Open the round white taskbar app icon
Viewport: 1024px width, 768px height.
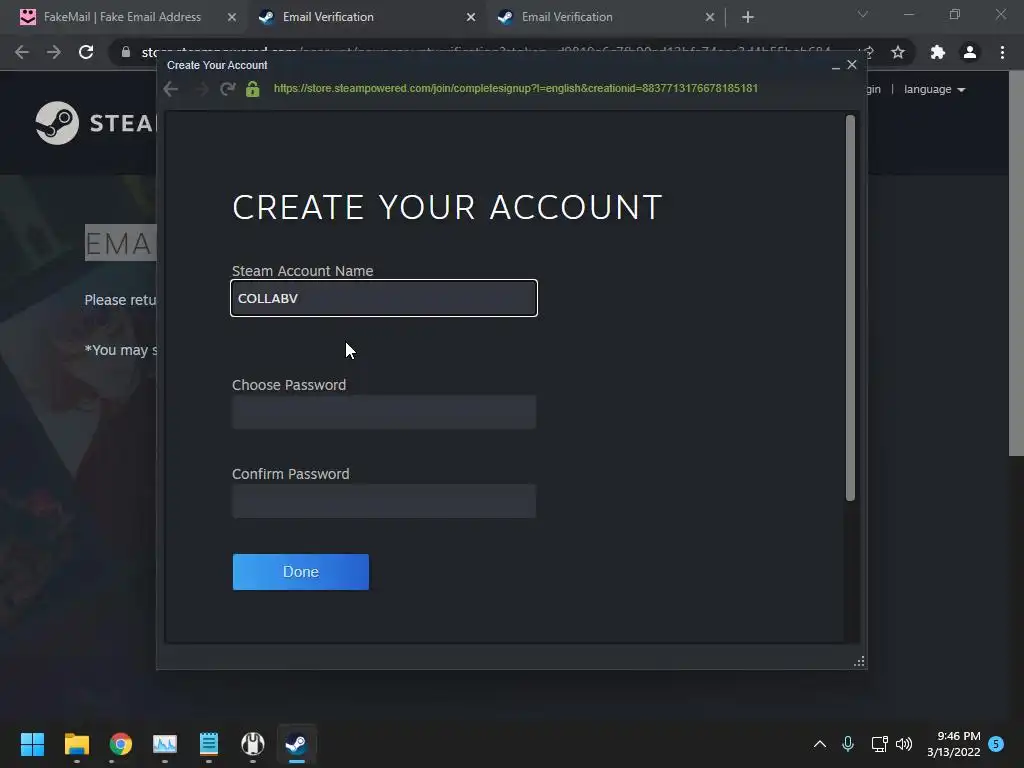(x=253, y=744)
